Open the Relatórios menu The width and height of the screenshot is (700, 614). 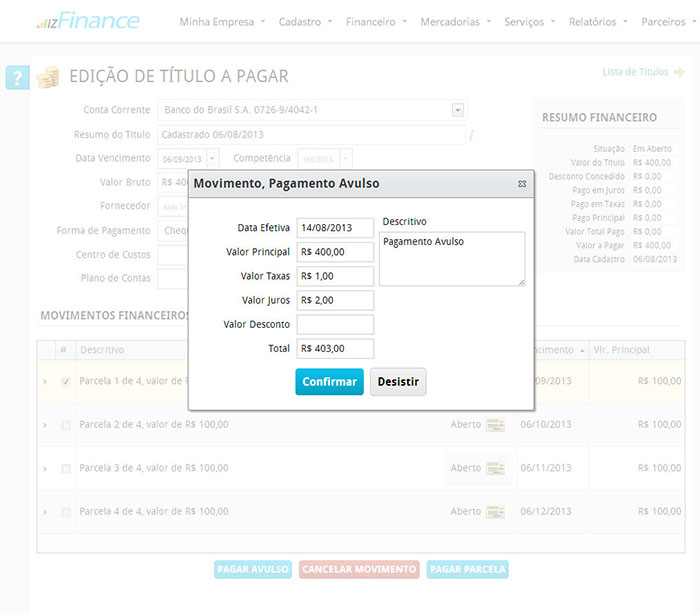598,21
